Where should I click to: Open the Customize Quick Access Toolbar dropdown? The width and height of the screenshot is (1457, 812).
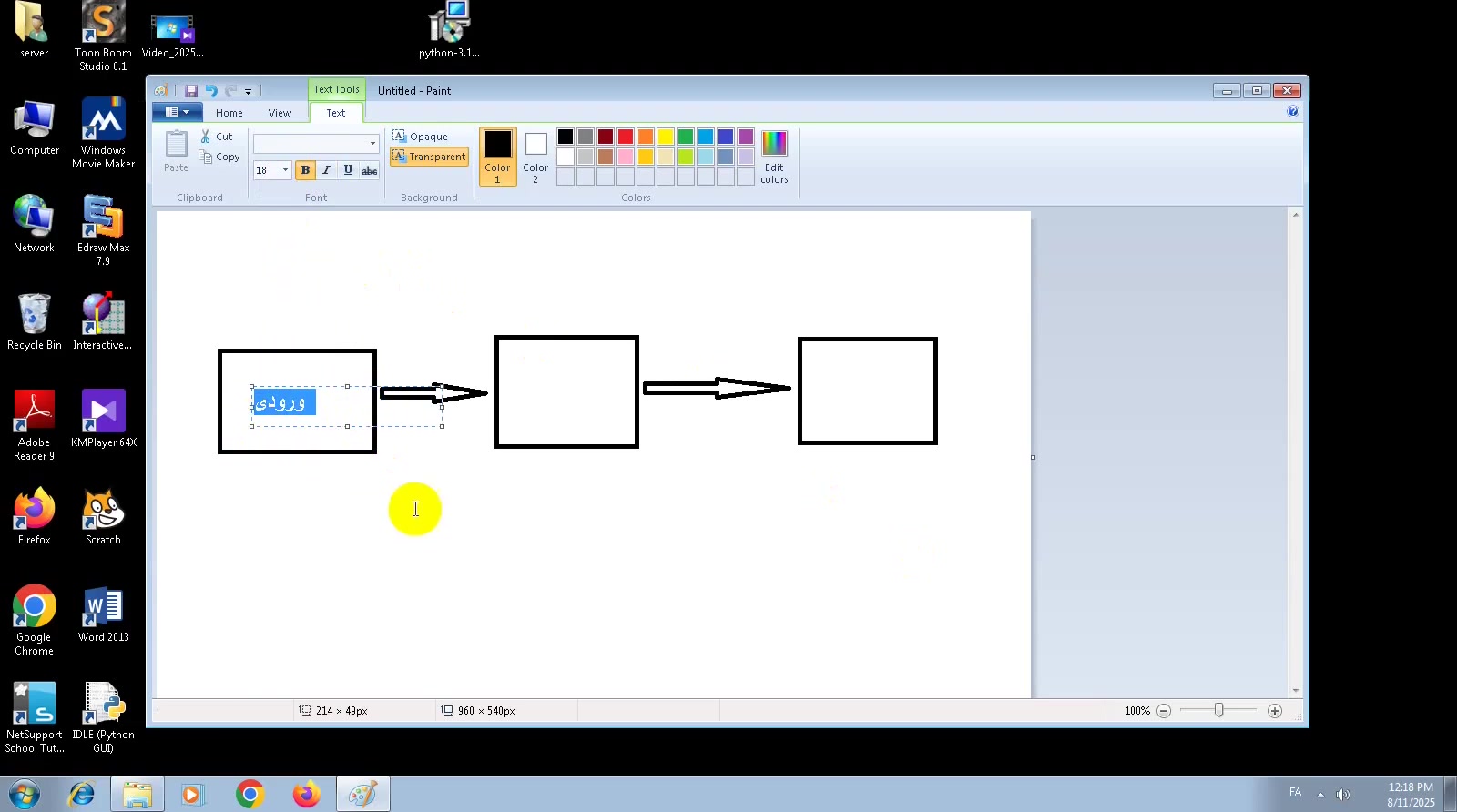(x=248, y=91)
